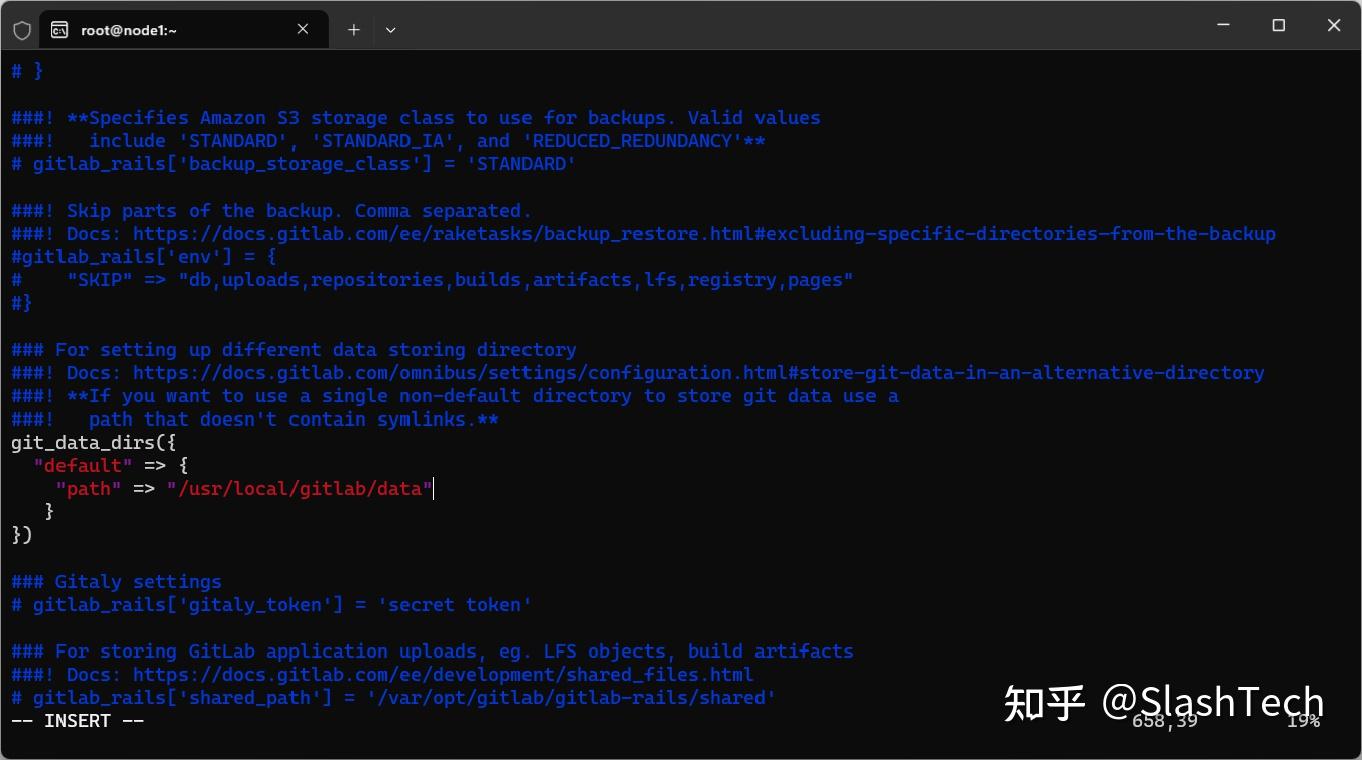This screenshot has width=1362, height=760.
Task: Click the cursor position indicator 658,39
Action: 1163,721
